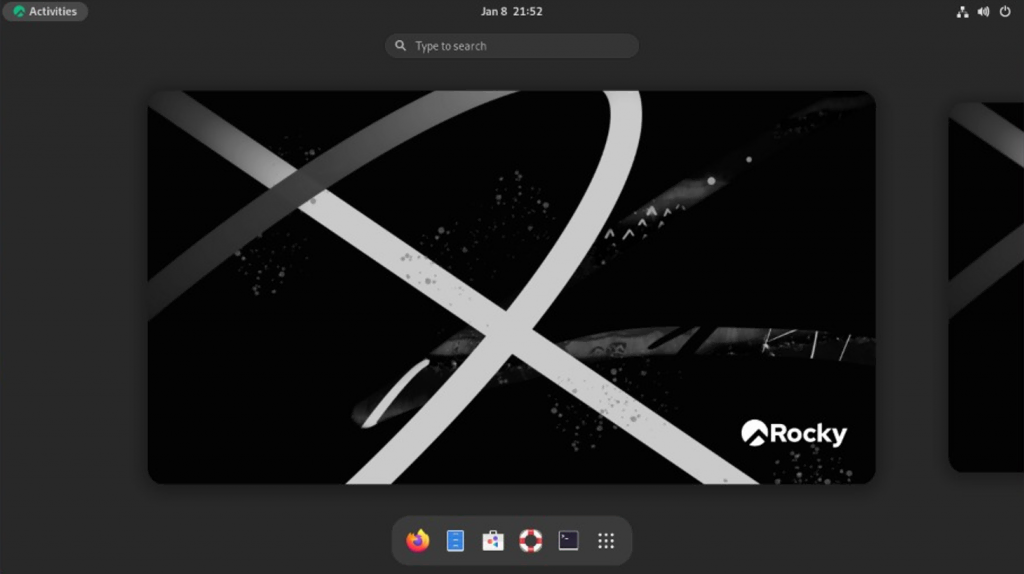Click the magnifier icon in search bar
The width and height of the screenshot is (1024, 574).
[x=401, y=46]
